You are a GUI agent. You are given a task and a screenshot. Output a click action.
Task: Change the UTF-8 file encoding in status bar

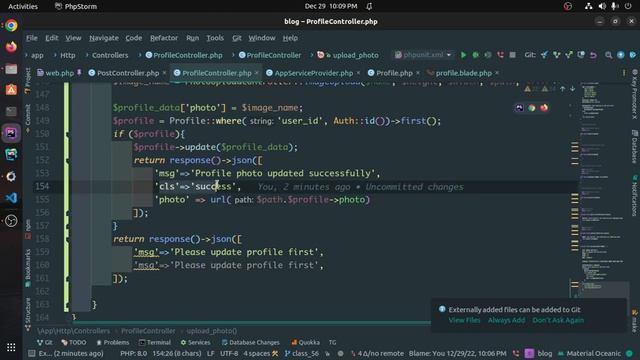point(229,353)
